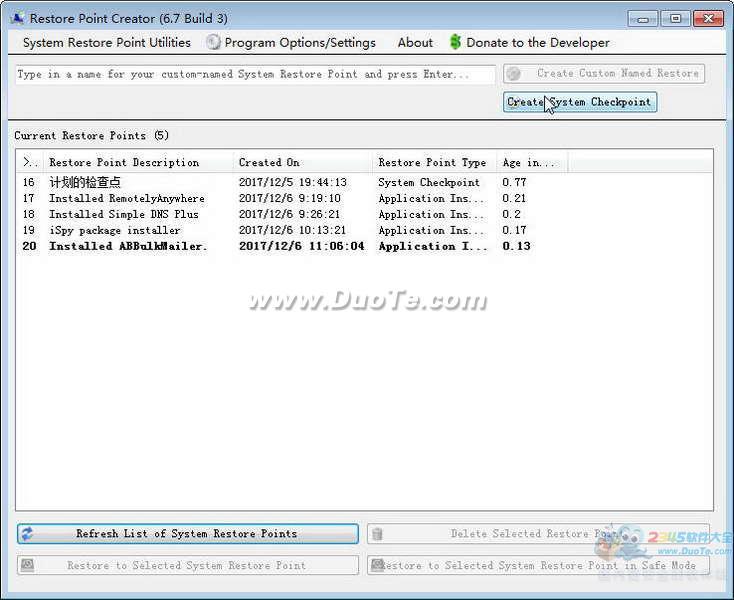The image size is (734, 600).
Task: Click the refresh arrows icon on Refresh button
Action: point(28,534)
